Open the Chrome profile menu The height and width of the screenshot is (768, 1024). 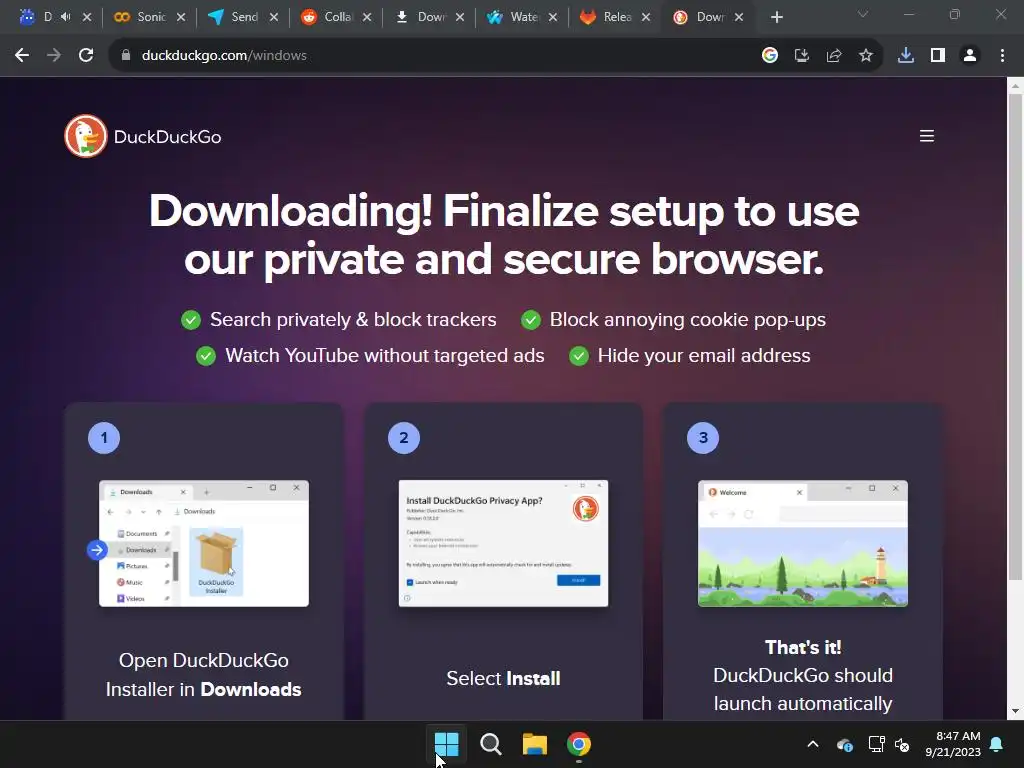tap(970, 56)
